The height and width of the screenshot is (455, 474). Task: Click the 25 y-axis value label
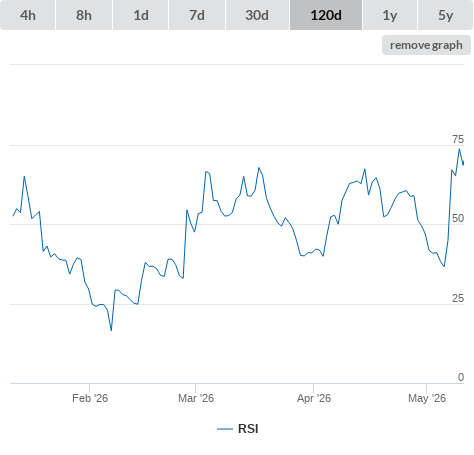[x=458, y=298]
